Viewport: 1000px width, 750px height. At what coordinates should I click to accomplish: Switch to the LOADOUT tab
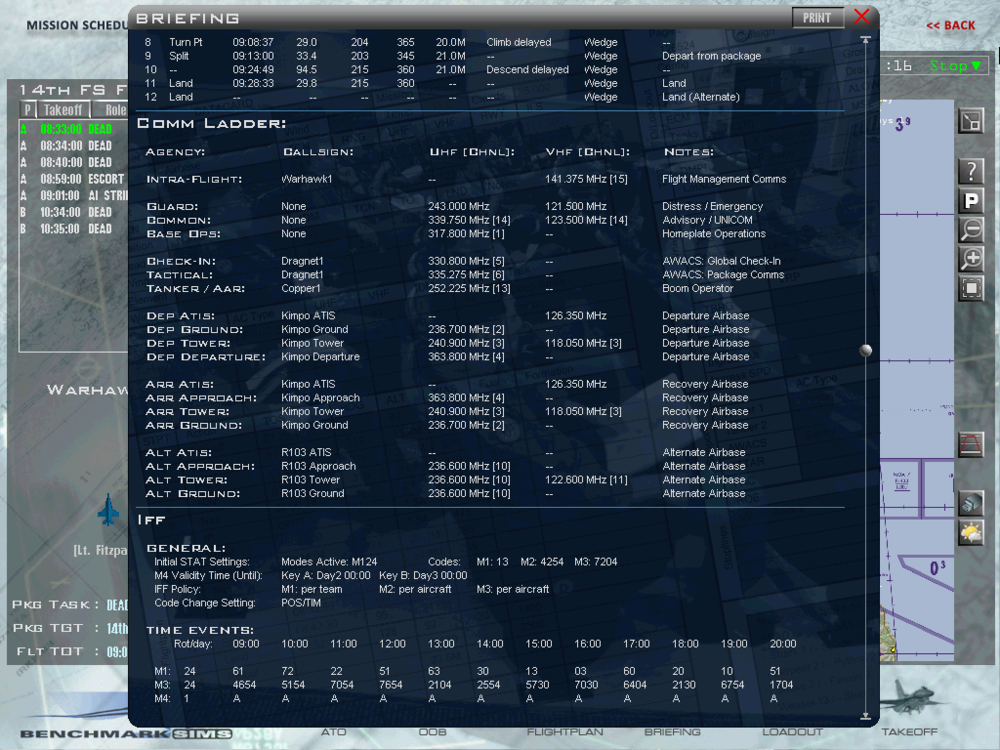click(x=792, y=732)
